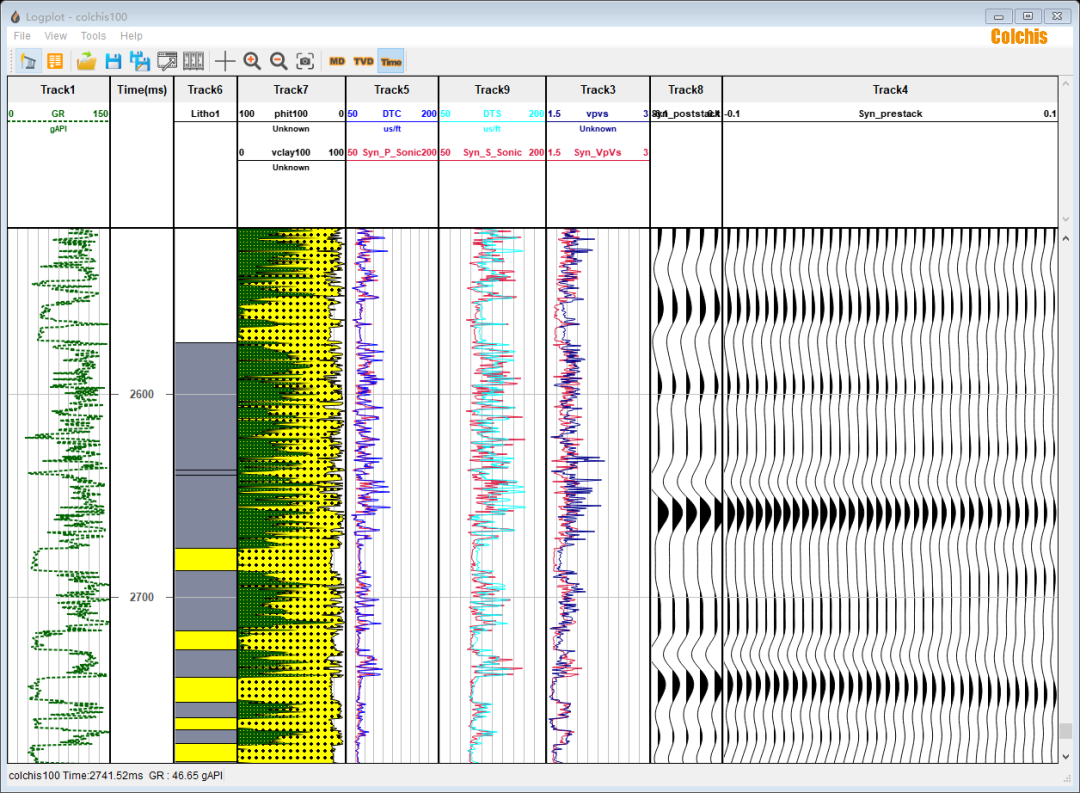Click the Track4 column header

pyautogui.click(x=889, y=90)
